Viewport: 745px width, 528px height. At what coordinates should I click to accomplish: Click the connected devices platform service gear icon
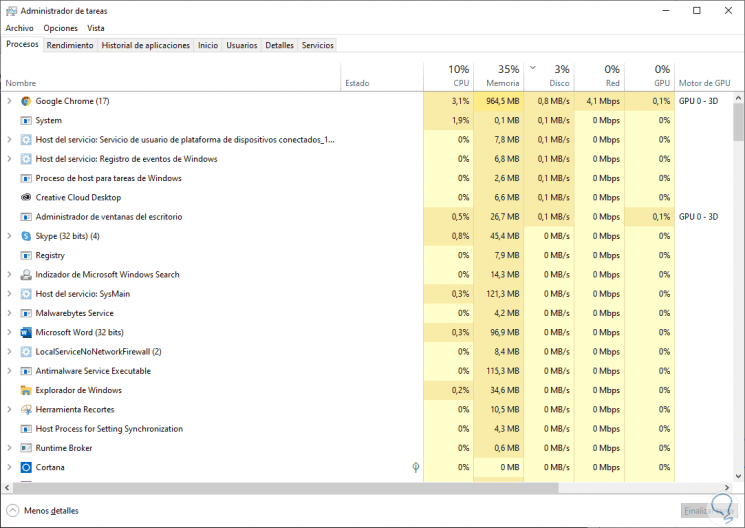pos(26,140)
